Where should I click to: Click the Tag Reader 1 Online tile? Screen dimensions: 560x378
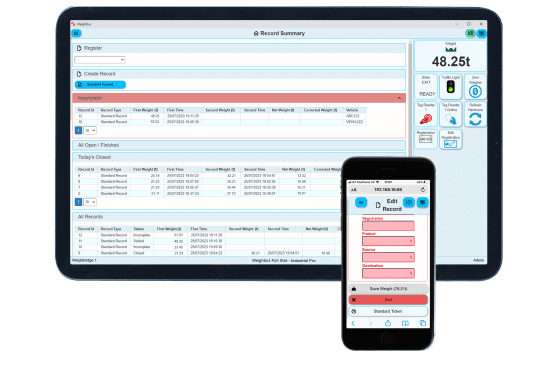tap(450, 114)
